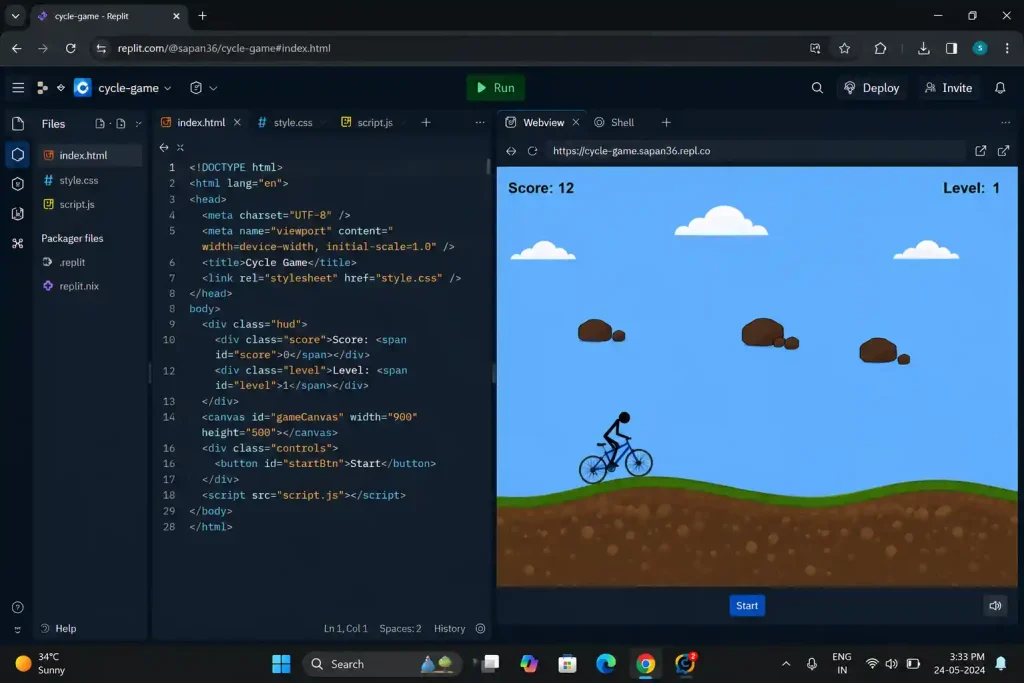The image size is (1024, 683).
Task: Click the AI icon in the editor status bar
Action: click(481, 628)
